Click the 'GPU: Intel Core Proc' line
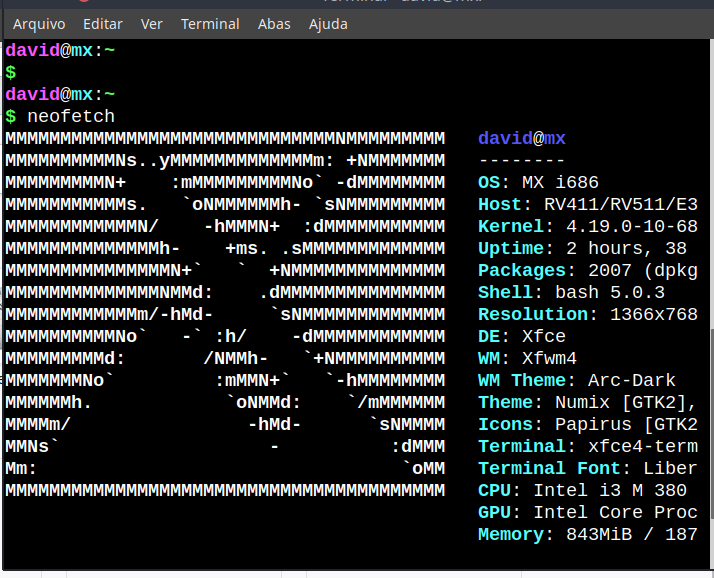The image size is (714, 578). [588, 513]
